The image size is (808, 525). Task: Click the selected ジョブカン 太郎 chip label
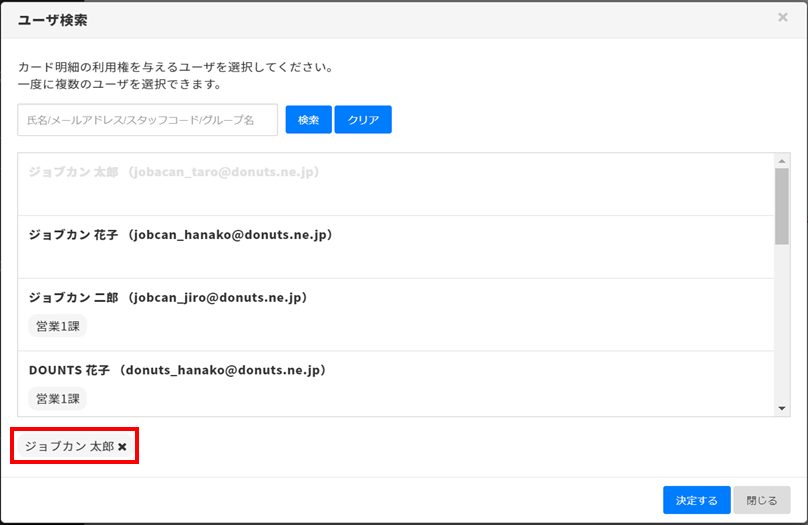click(69, 447)
